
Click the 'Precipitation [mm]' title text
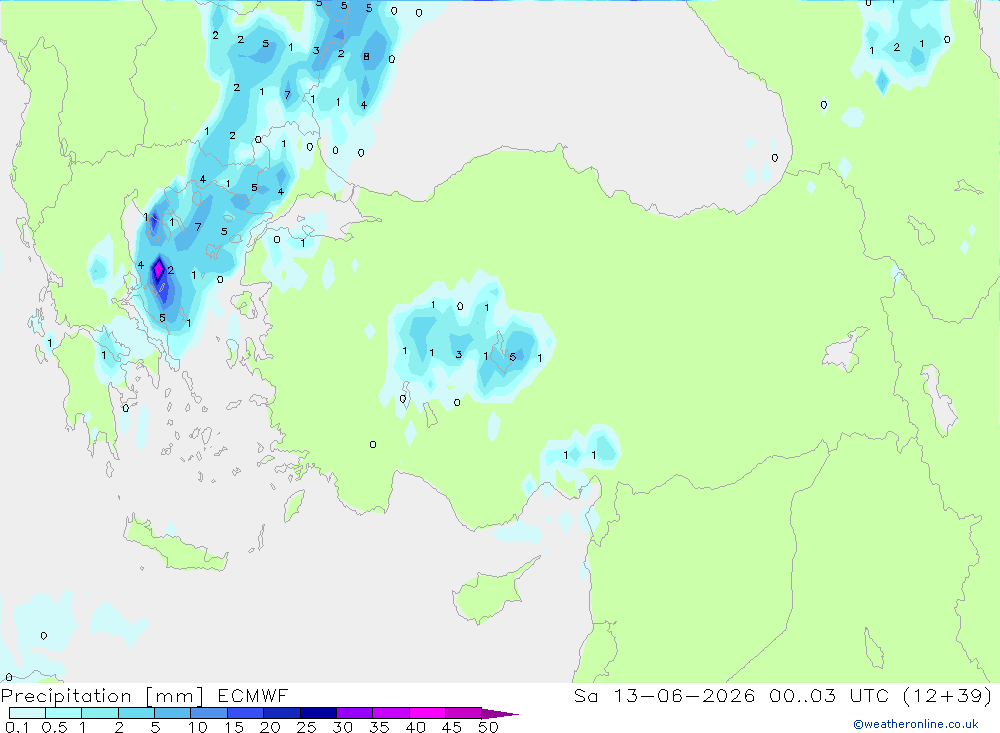pos(103,696)
